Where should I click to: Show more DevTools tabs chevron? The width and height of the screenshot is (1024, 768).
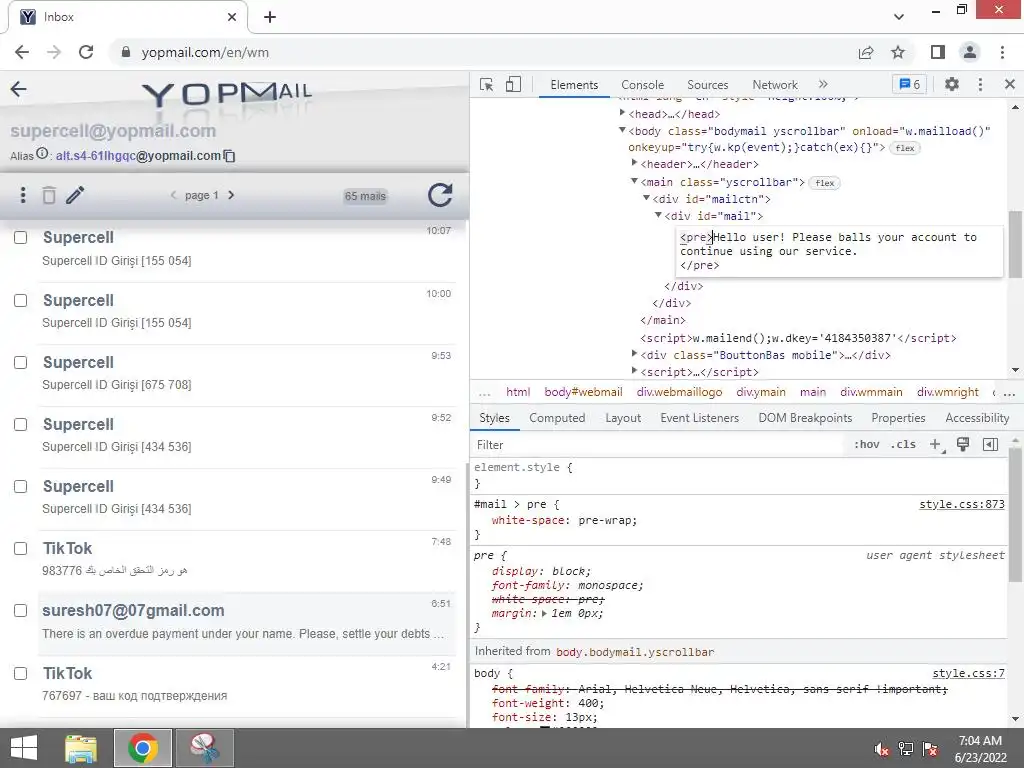point(823,84)
